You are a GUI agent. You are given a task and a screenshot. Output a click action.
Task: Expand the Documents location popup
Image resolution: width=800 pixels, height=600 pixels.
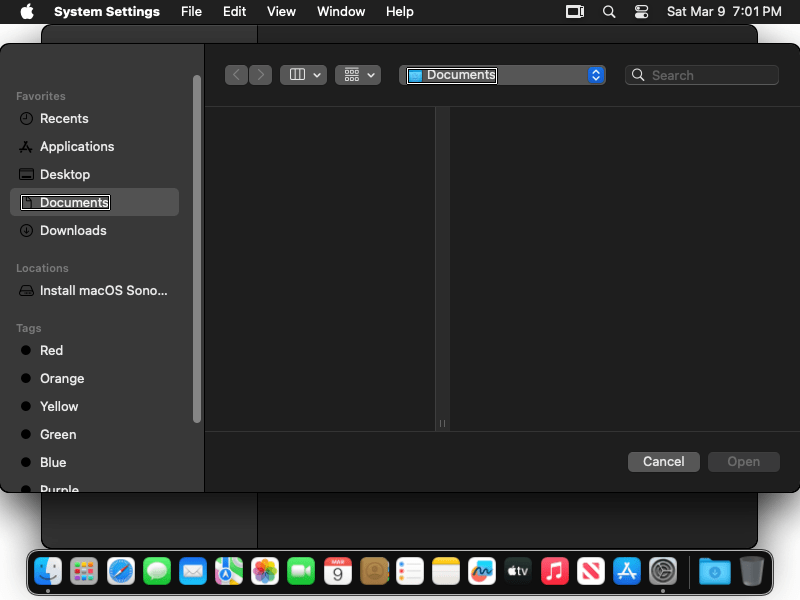(x=596, y=75)
